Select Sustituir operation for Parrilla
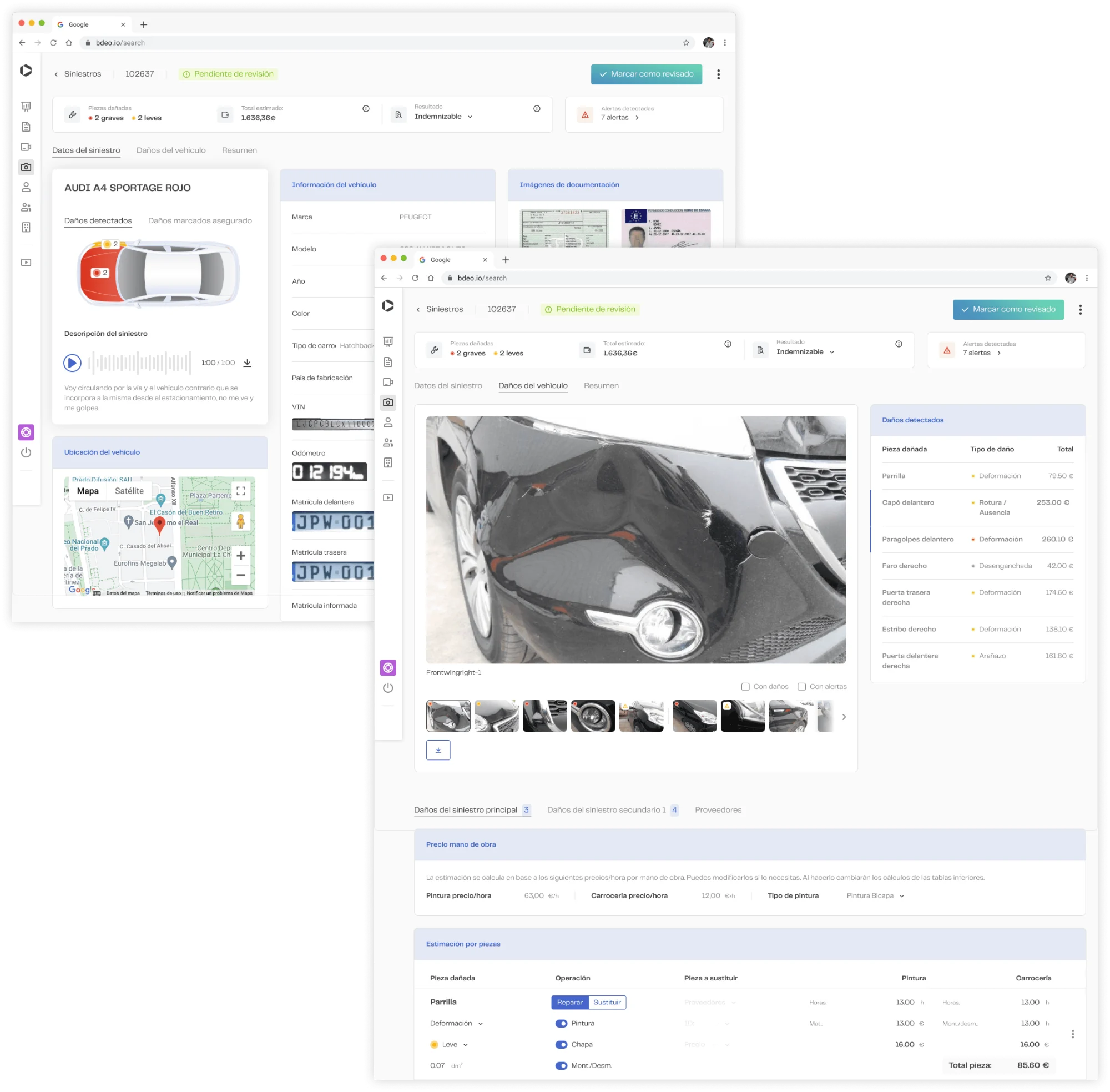Screen dimensions: 1110x1092 click(607, 1003)
